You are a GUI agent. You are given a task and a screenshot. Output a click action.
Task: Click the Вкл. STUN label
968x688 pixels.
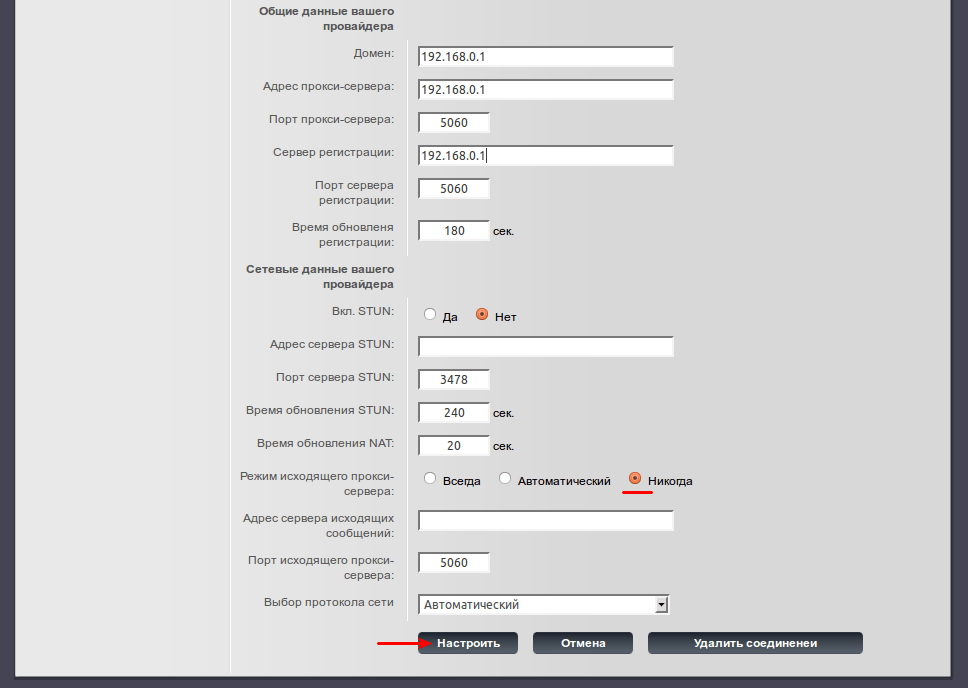coord(363,311)
